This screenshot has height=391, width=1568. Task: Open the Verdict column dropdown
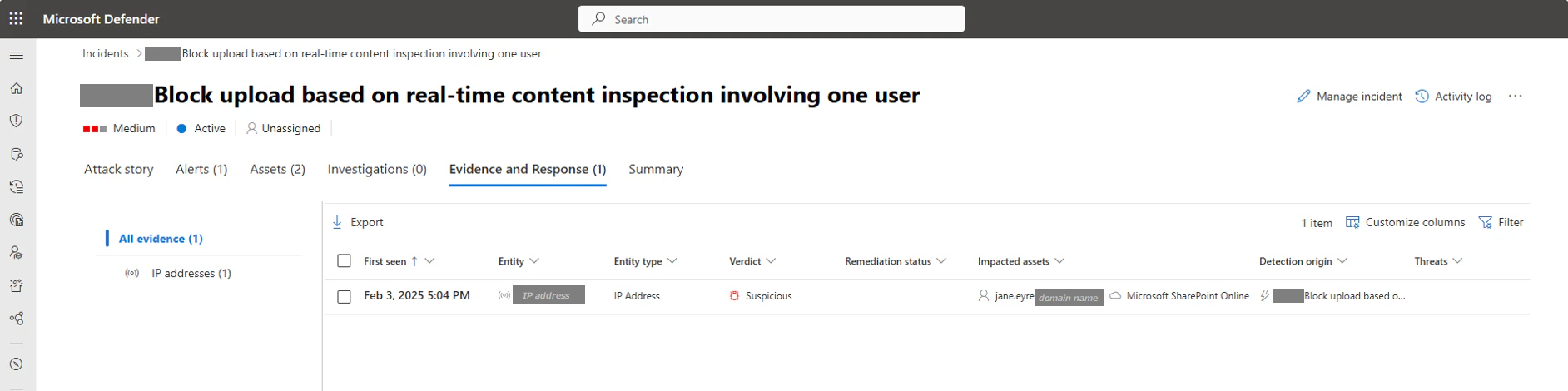pos(772,261)
